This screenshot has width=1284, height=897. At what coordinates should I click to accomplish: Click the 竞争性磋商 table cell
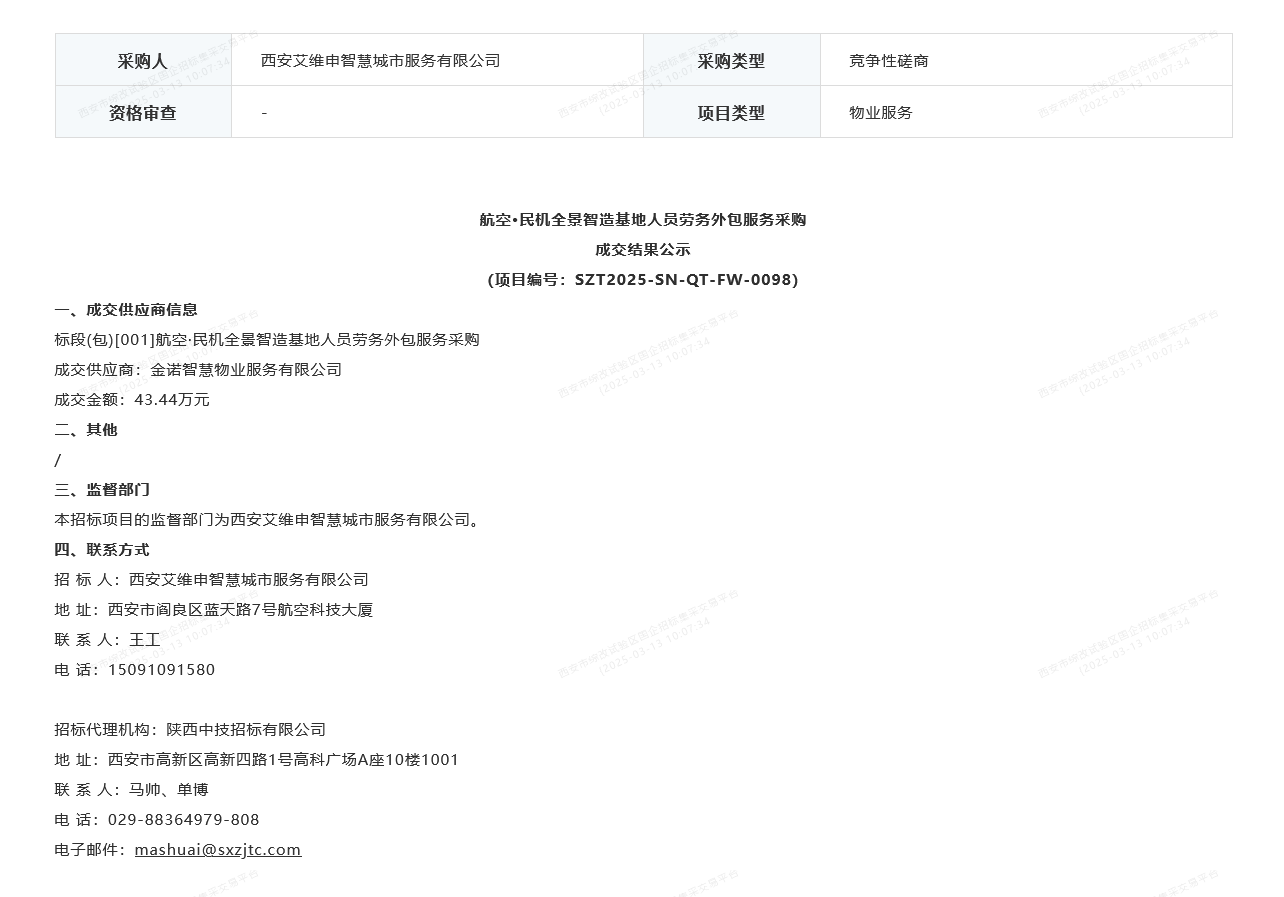click(x=1026, y=60)
